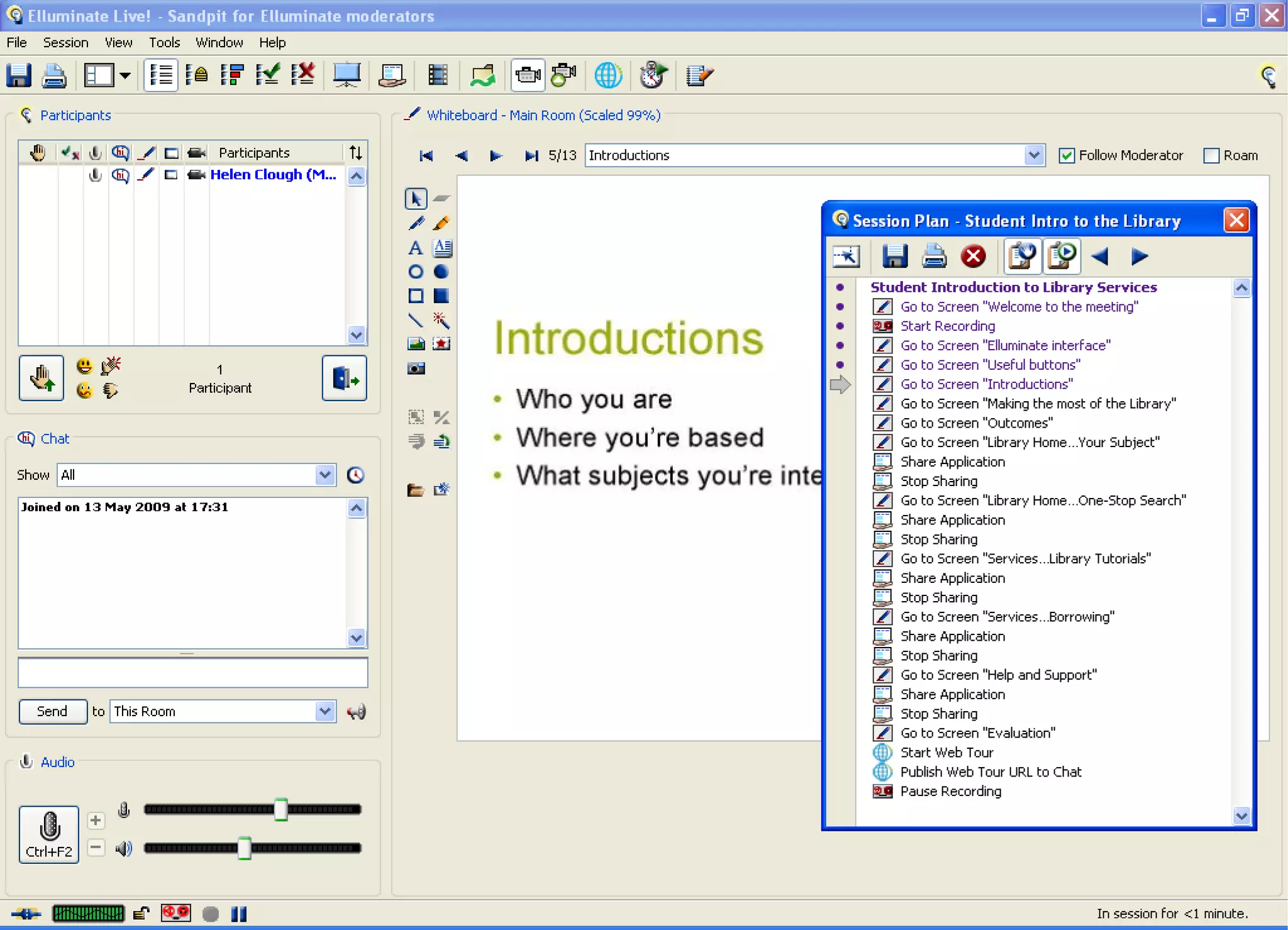This screenshot has height=930, width=1288.
Task: Click the red delete icon in Session Plan
Action: (973, 256)
